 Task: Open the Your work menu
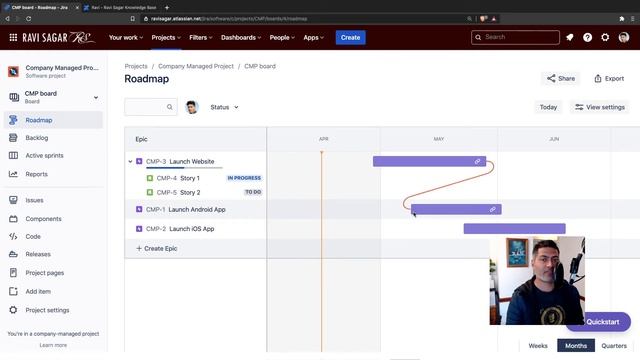click(x=126, y=38)
